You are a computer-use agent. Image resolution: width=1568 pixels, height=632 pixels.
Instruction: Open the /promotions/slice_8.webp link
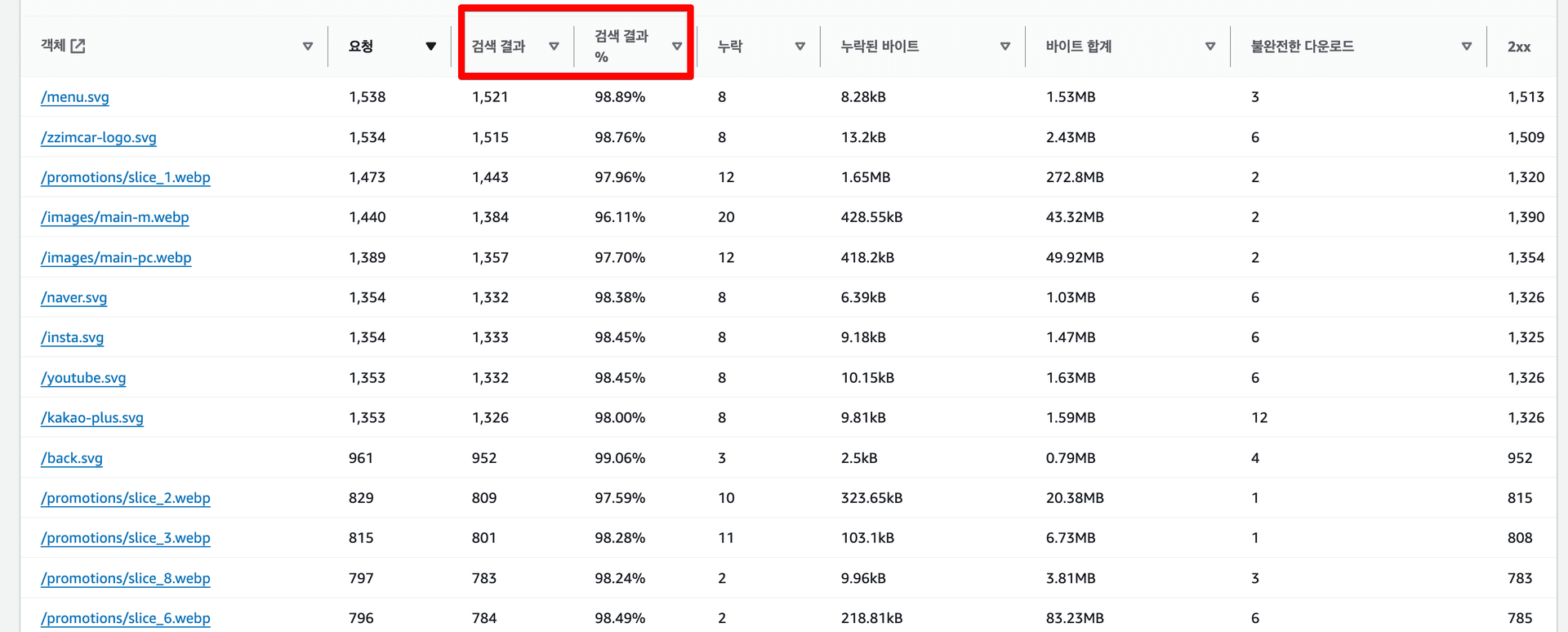point(126,578)
